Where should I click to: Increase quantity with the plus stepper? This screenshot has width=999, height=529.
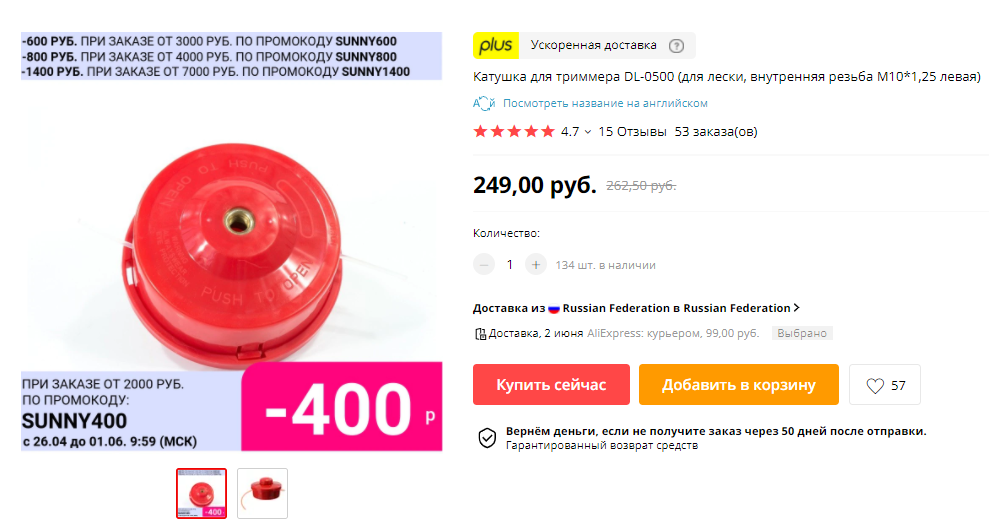(536, 264)
